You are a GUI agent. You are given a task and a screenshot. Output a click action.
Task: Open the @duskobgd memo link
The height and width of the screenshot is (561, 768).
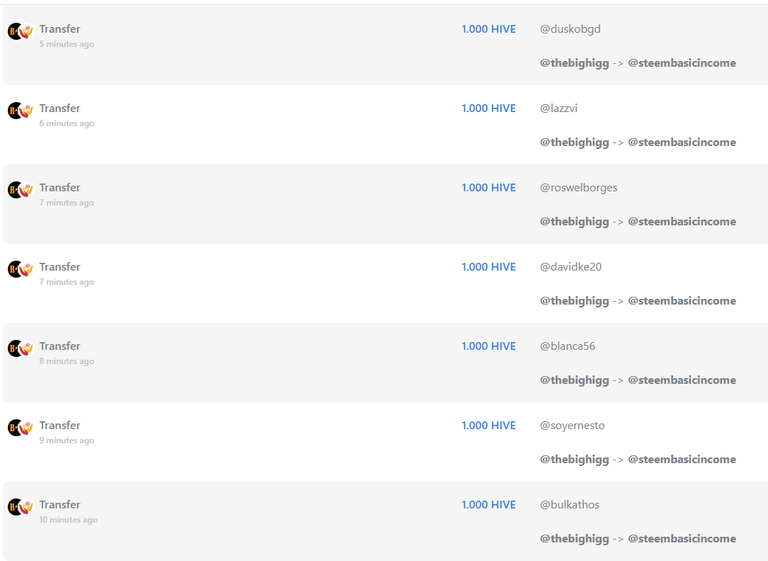(x=570, y=29)
